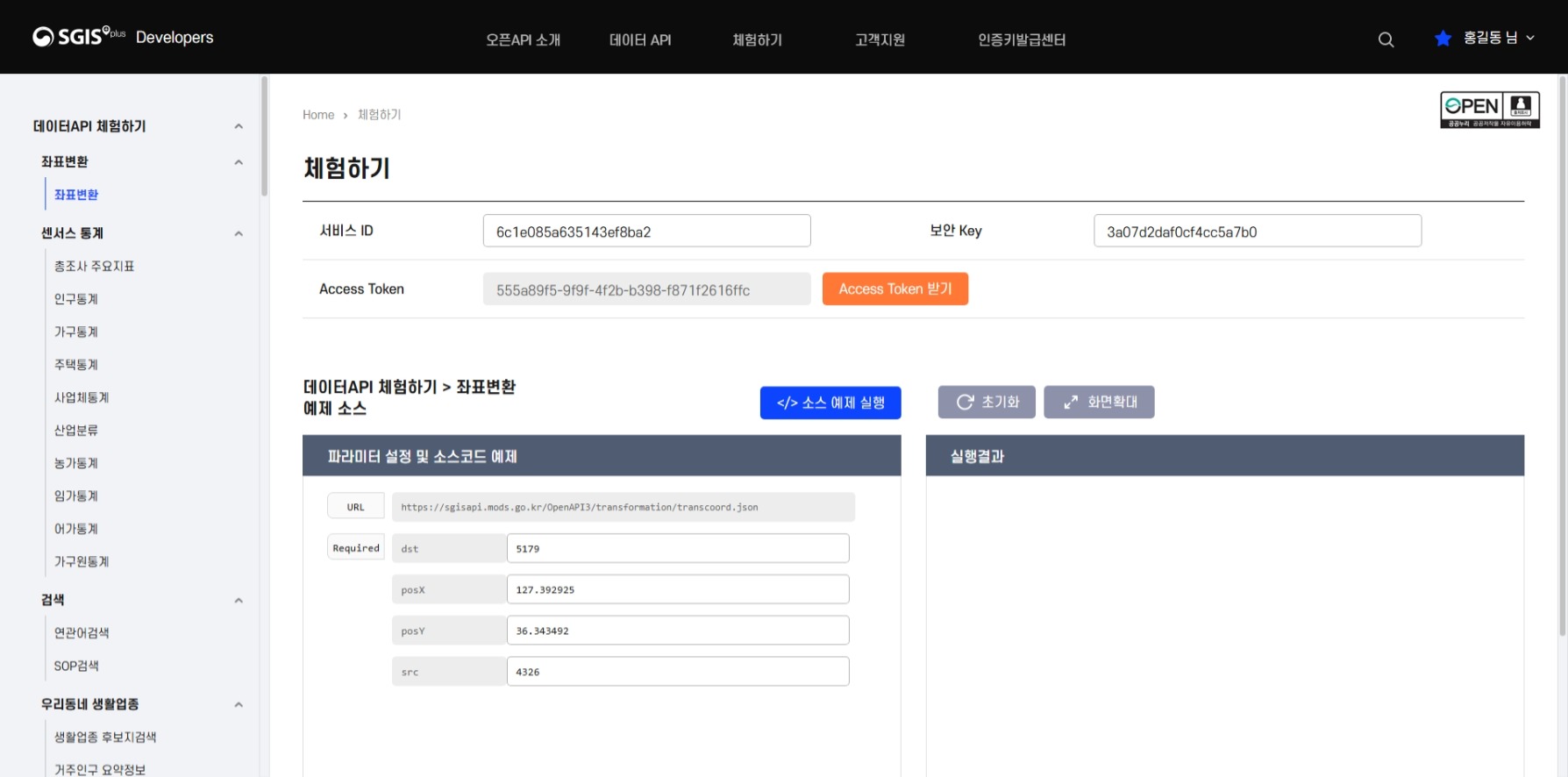Open 생활업종 후보지검색 in sidebar
Image resolution: width=1568 pixels, height=777 pixels.
pos(105,737)
